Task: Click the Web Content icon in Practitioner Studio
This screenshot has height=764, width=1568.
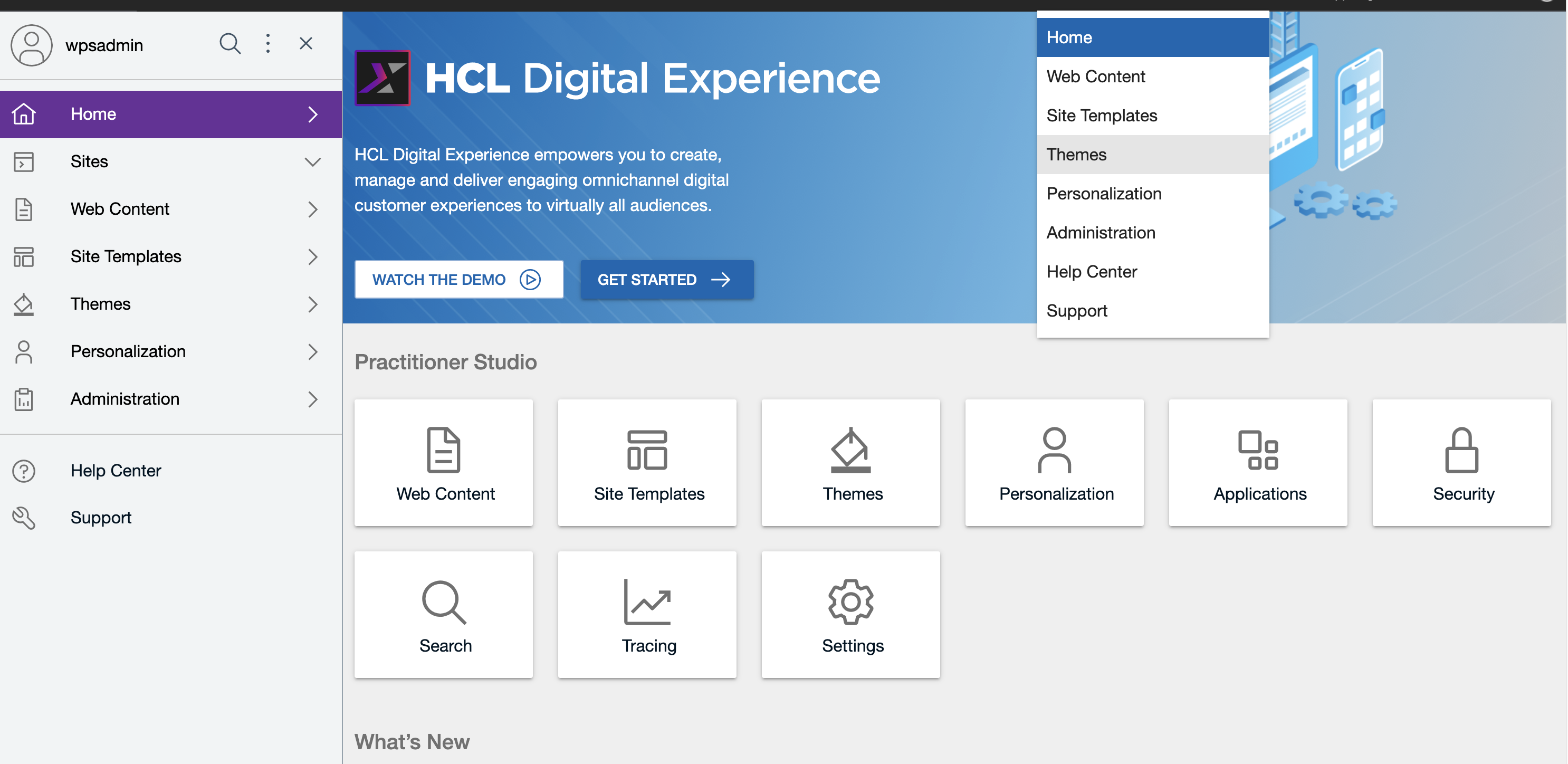Action: [x=445, y=462]
